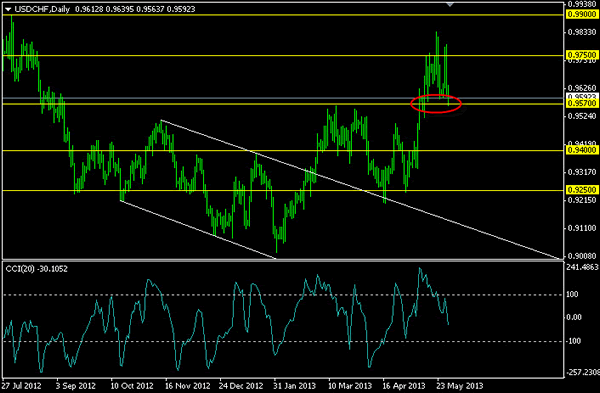Select the yellow 0.95700 price label
Screen dimensions: 600x393
pos(582,103)
